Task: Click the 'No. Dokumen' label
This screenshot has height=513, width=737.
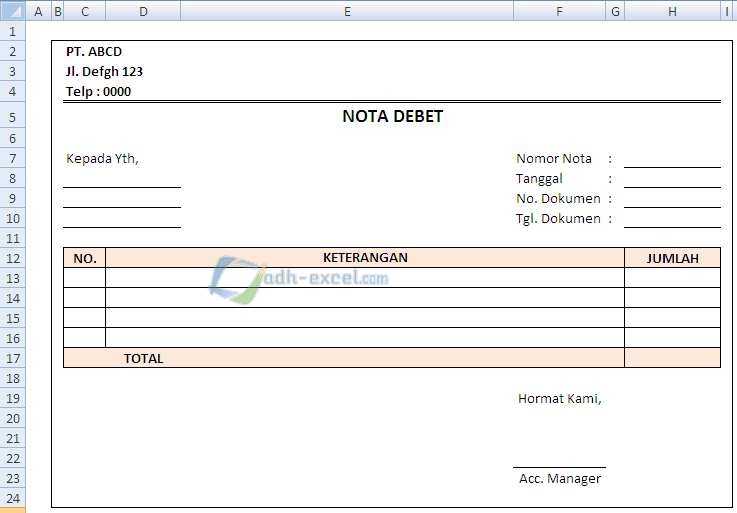Action: pos(558,198)
